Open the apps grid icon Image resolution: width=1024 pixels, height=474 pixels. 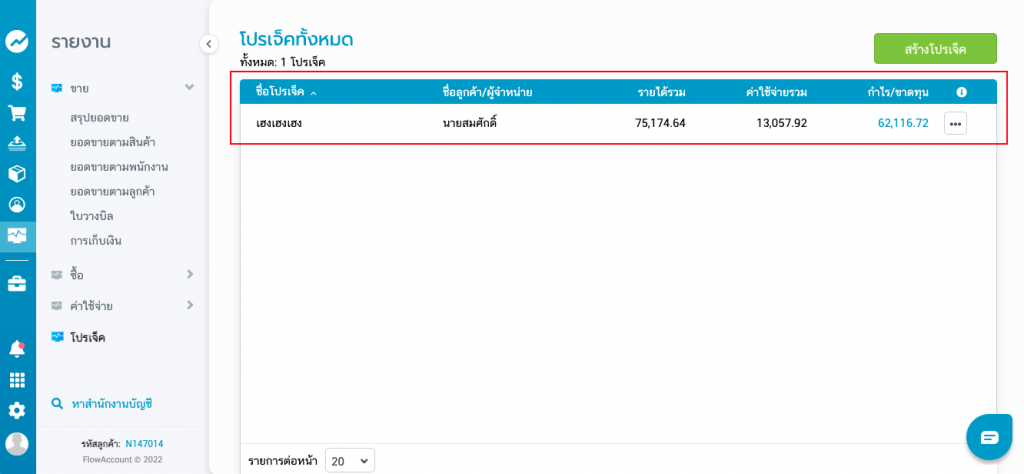coord(17,380)
